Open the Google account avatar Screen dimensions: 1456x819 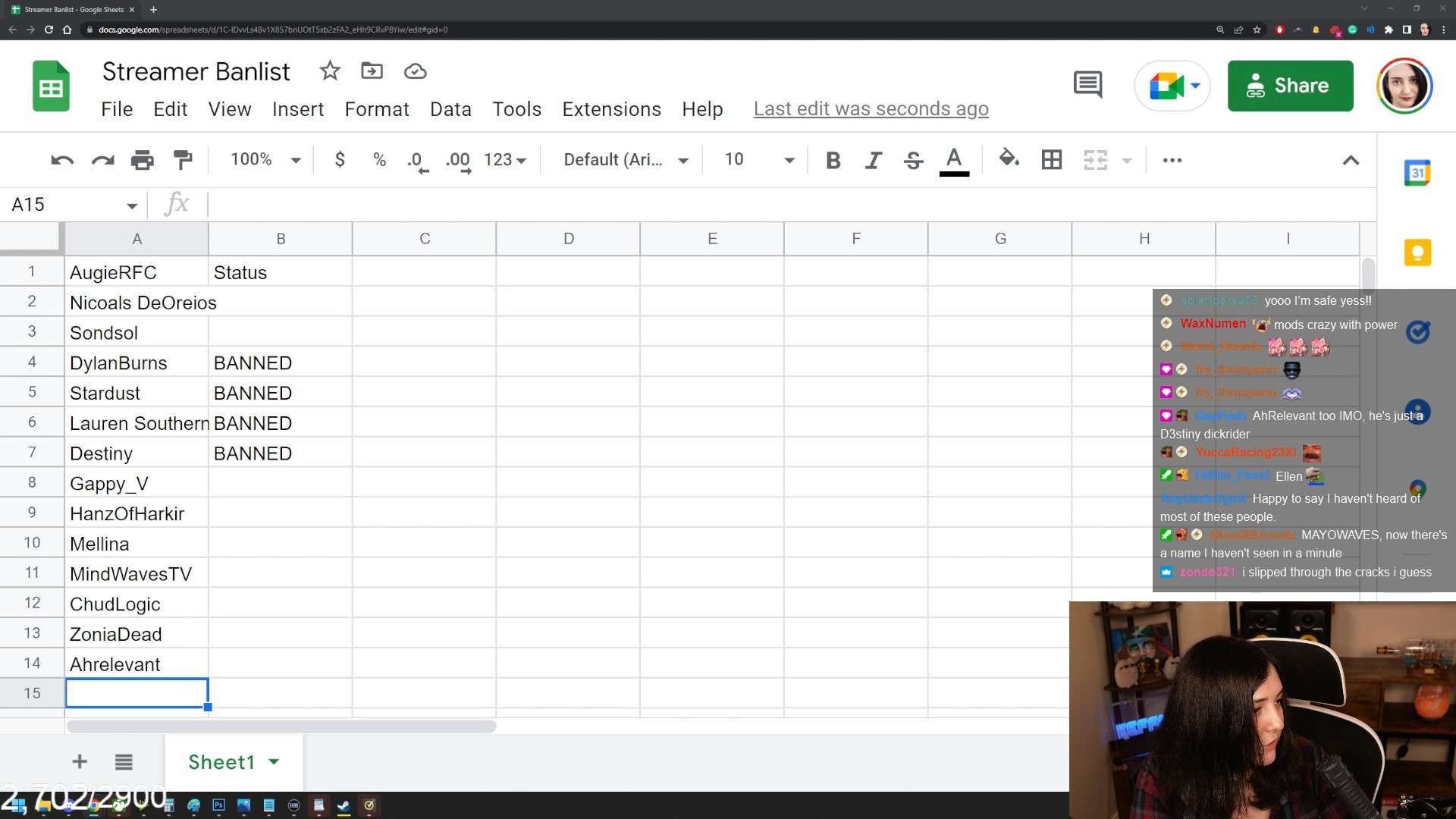[x=1404, y=86]
